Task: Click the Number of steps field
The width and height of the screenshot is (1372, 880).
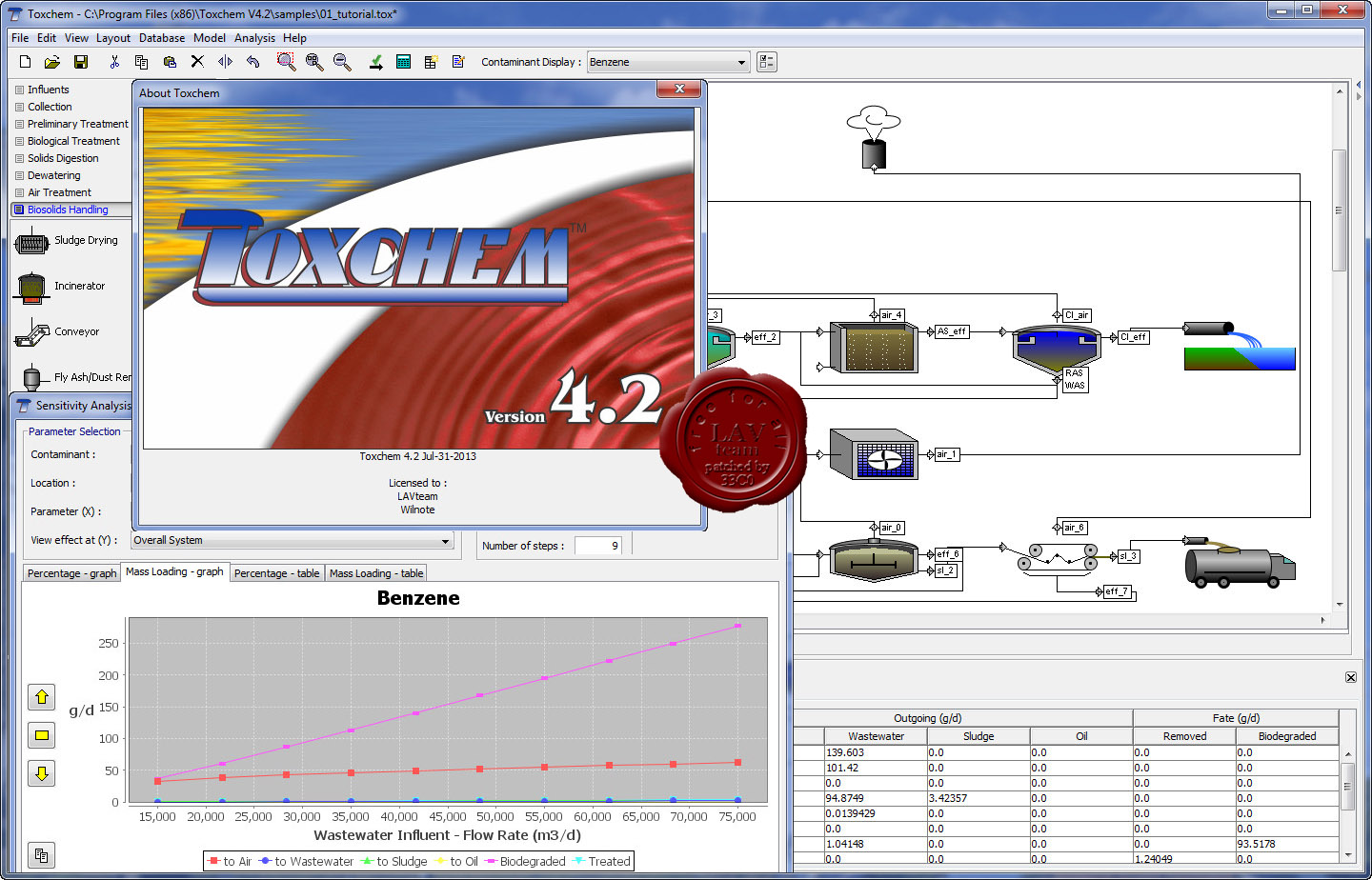Action: coord(597,546)
